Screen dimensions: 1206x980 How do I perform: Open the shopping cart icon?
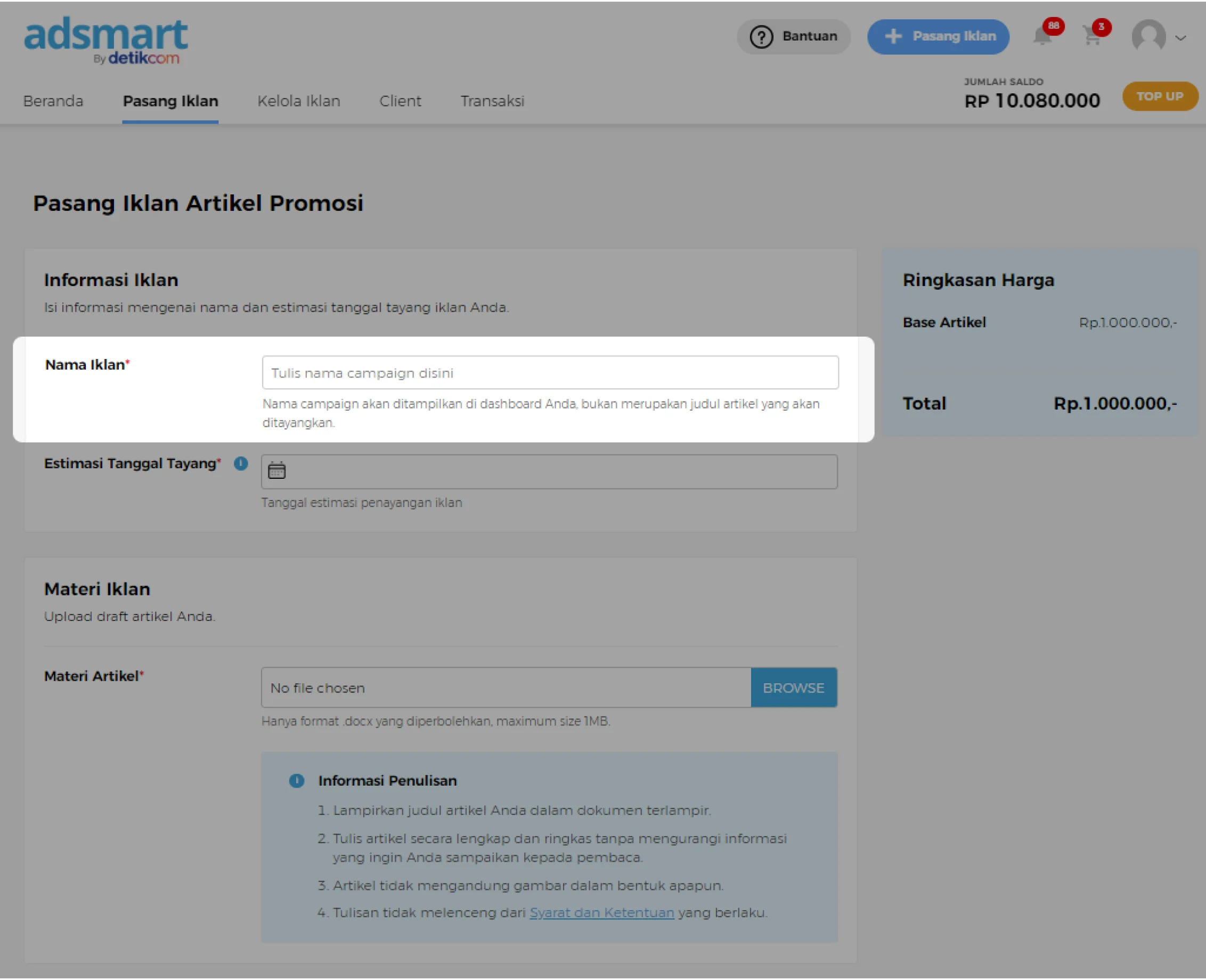point(1092,36)
